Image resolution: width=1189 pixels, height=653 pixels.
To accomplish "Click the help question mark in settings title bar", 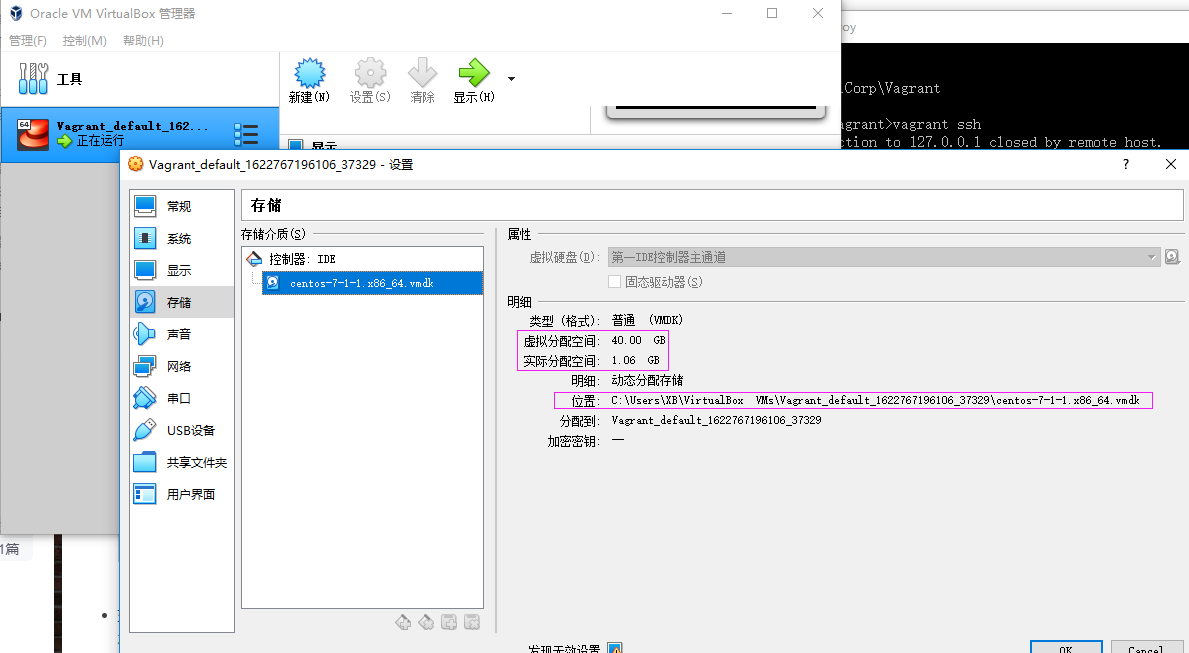I will (1125, 164).
